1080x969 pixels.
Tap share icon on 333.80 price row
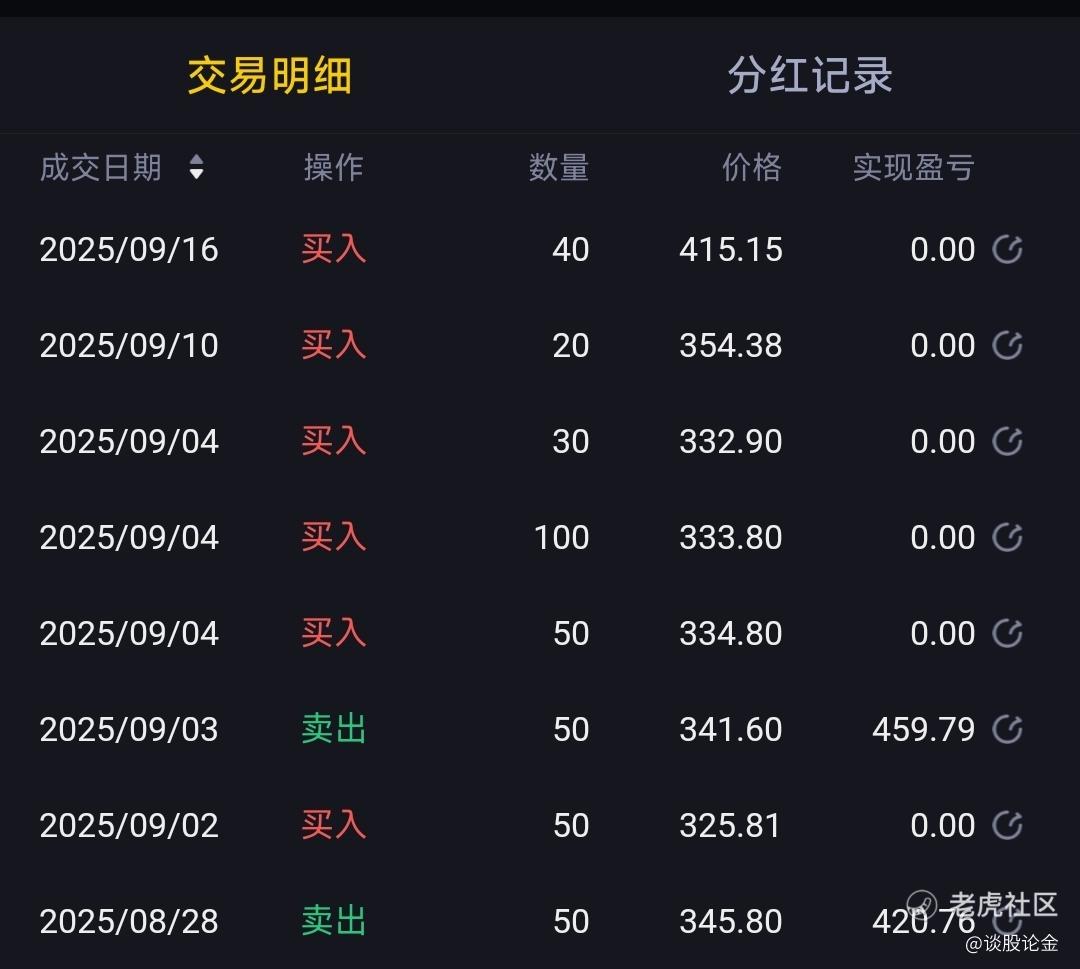click(1007, 537)
